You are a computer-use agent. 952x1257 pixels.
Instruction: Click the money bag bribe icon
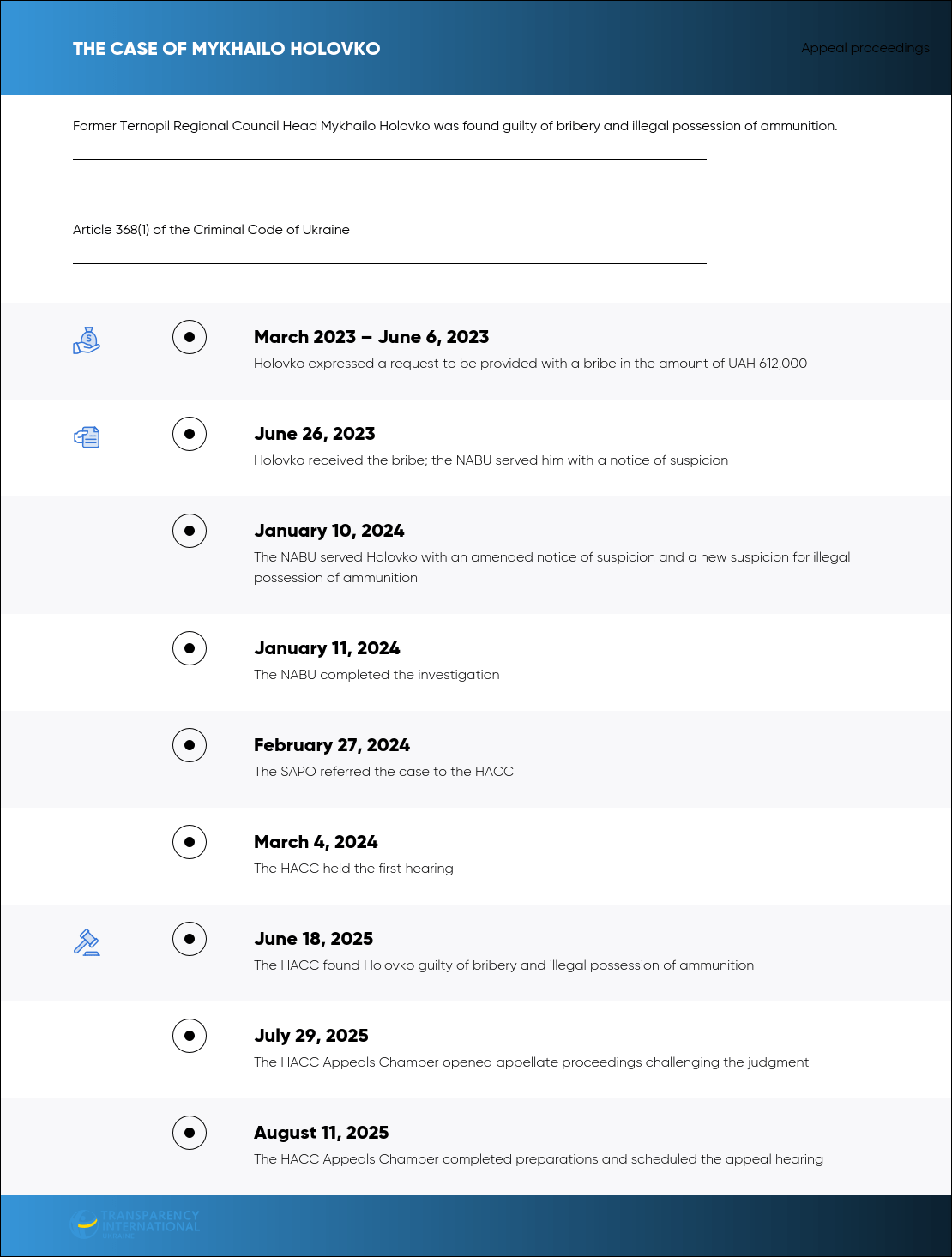[x=87, y=340]
